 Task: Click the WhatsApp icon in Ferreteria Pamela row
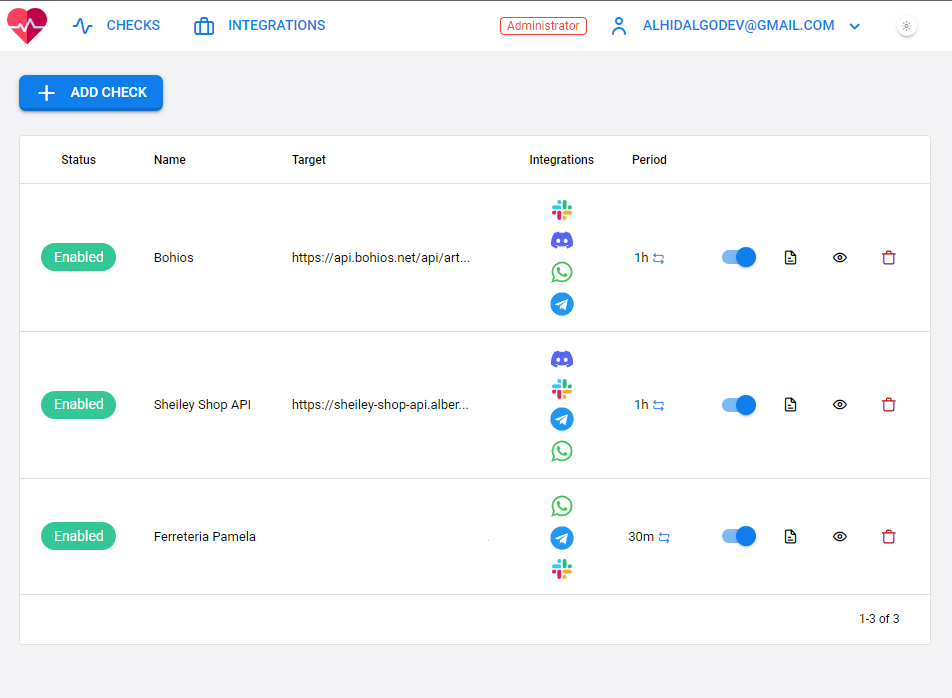562,506
